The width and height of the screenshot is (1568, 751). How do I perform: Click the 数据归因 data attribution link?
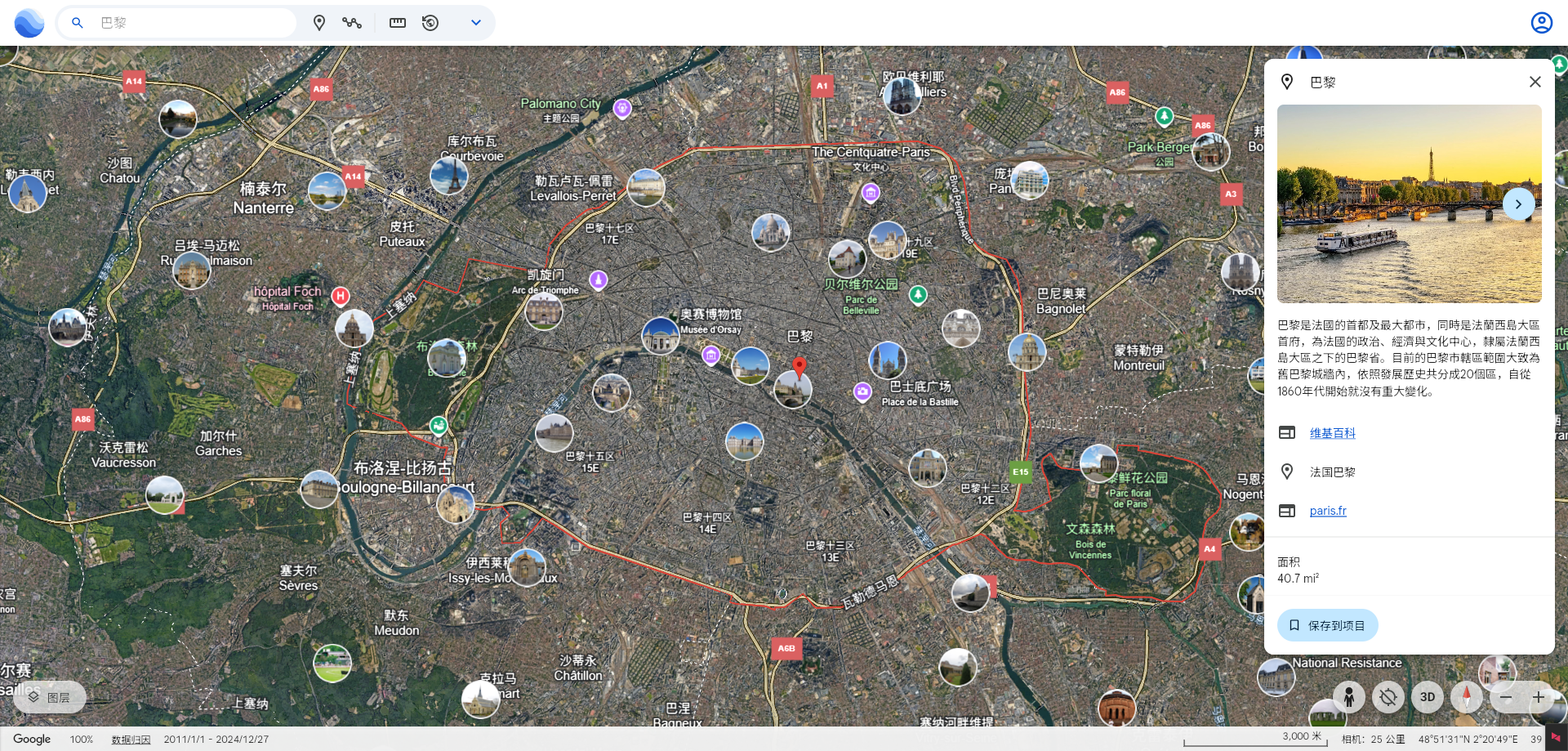coord(131,740)
